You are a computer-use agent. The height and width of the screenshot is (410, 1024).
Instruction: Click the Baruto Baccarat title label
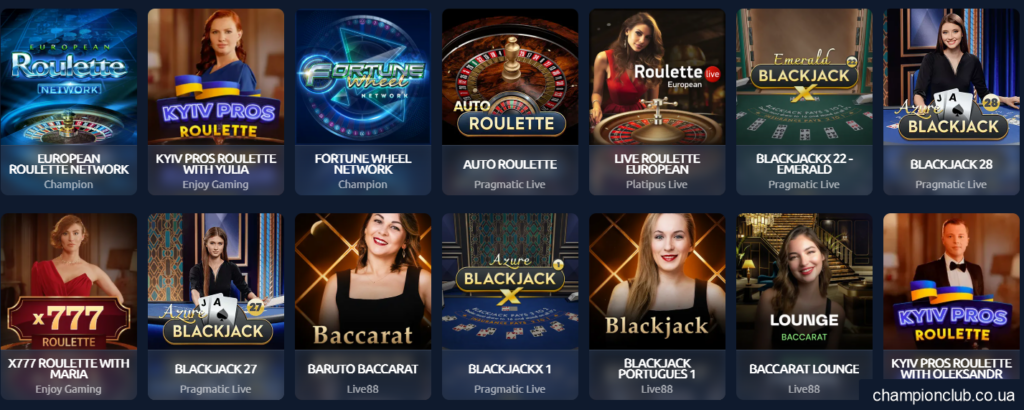pyautogui.click(x=363, y=369)
